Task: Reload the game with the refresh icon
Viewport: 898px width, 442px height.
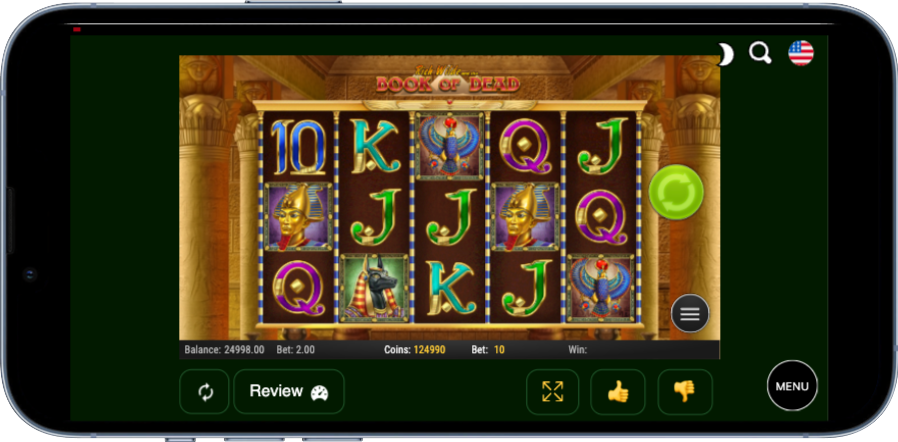Action: (x=204, y=392)
